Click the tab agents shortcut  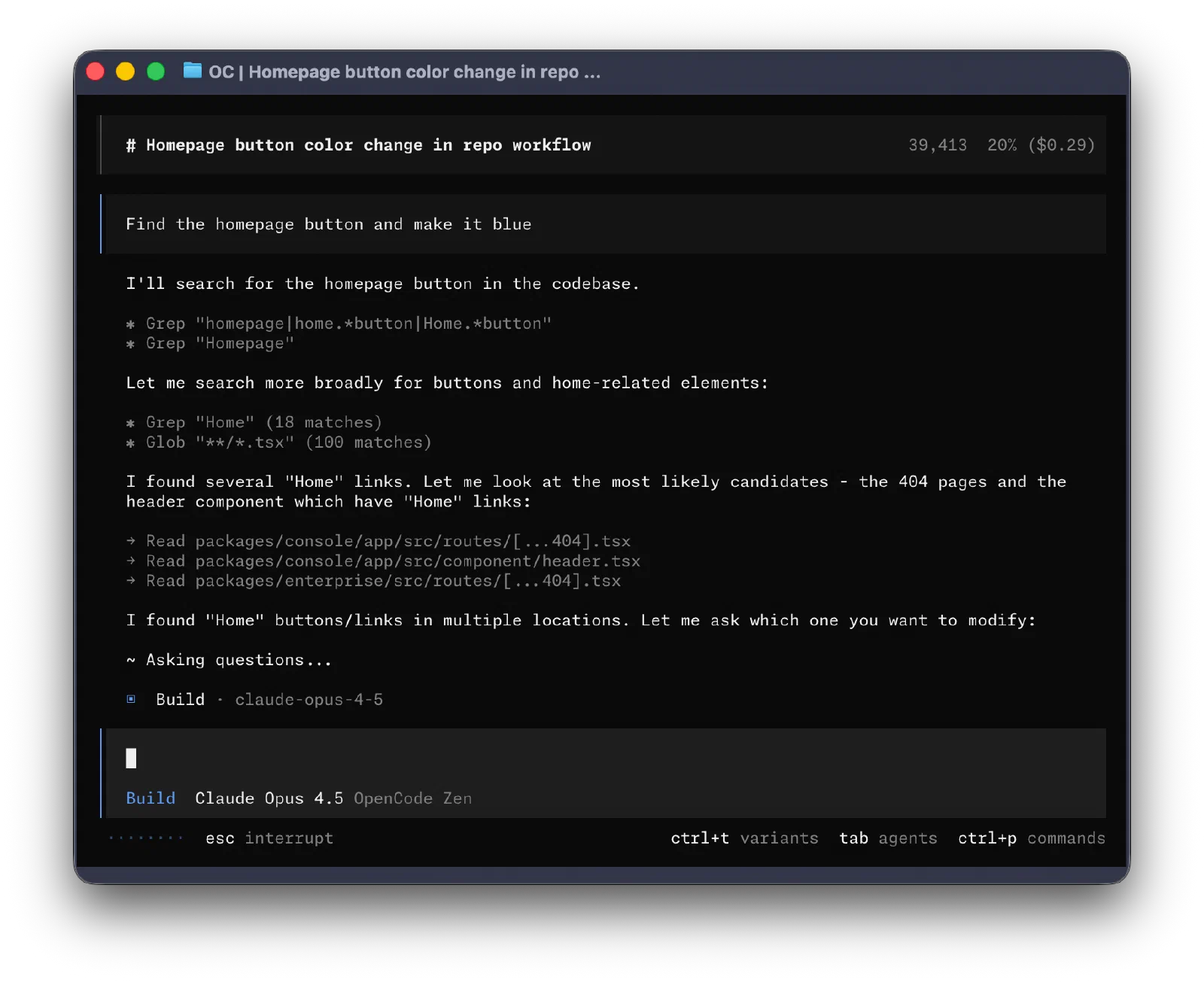[888, 838]
